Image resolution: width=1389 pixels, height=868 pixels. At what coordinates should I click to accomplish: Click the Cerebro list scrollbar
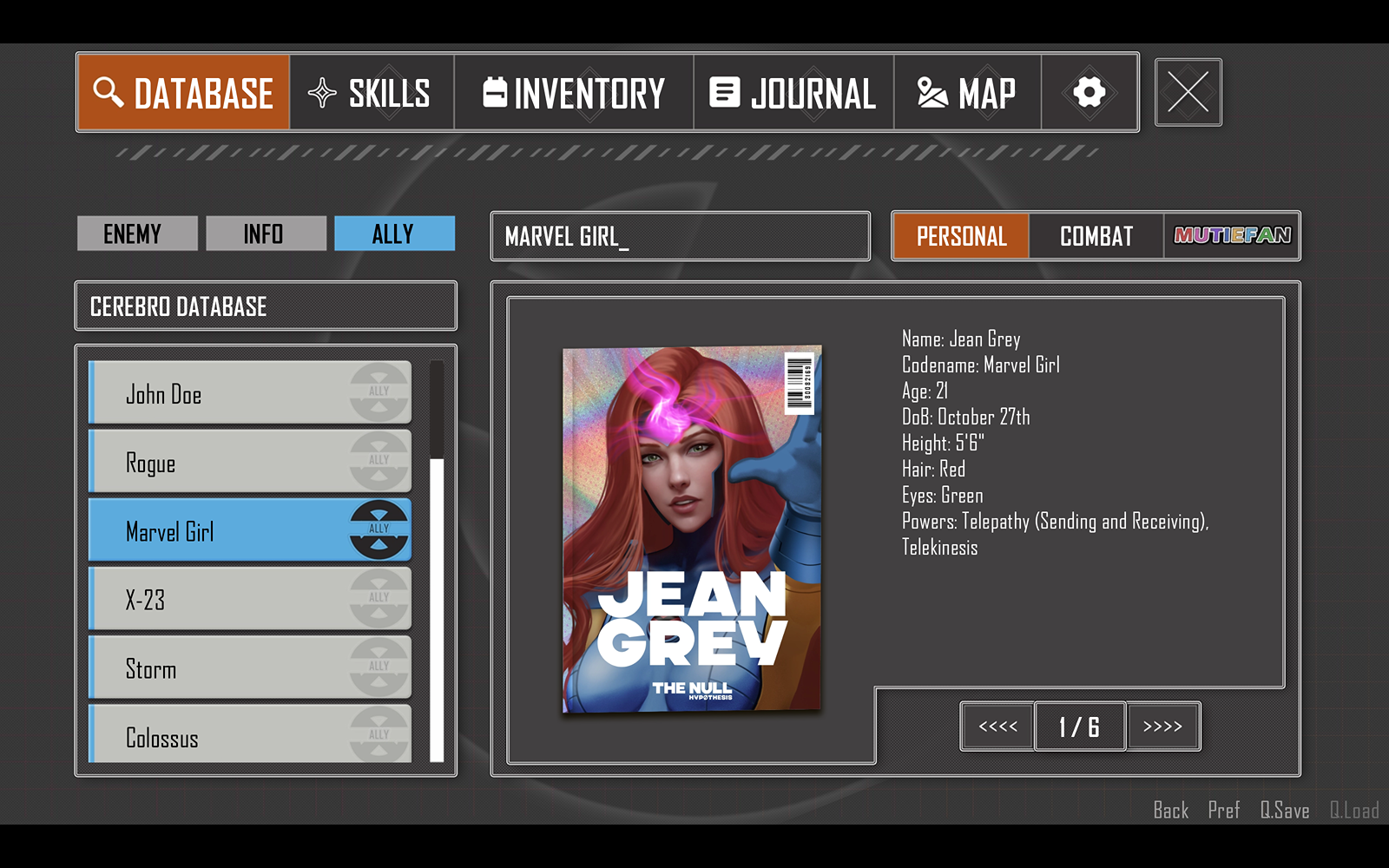point(437,562)
